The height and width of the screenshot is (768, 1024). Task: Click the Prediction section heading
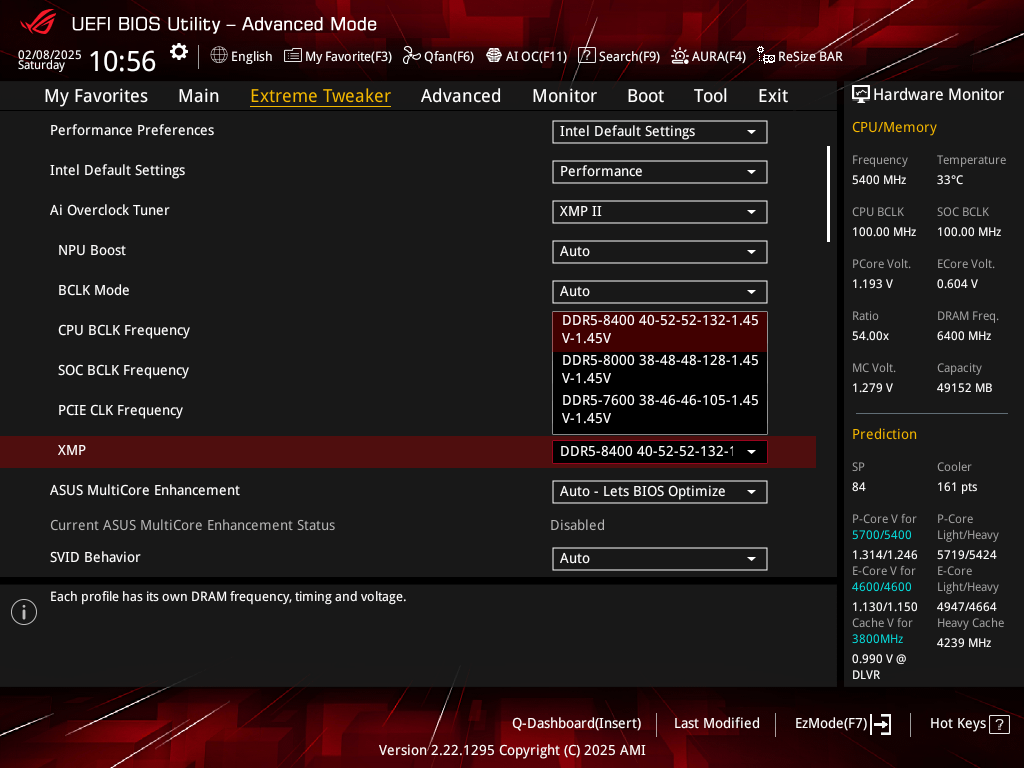(884, 434)
